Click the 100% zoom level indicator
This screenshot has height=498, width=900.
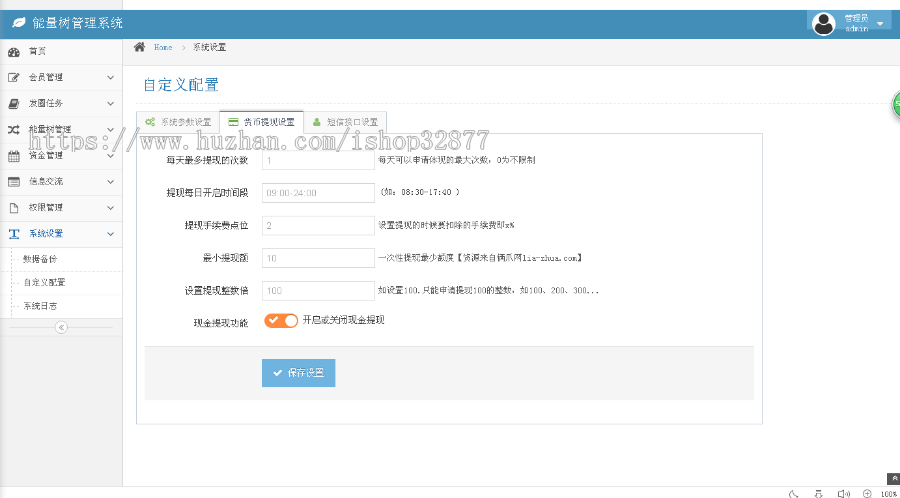click(x=890, y=493)
